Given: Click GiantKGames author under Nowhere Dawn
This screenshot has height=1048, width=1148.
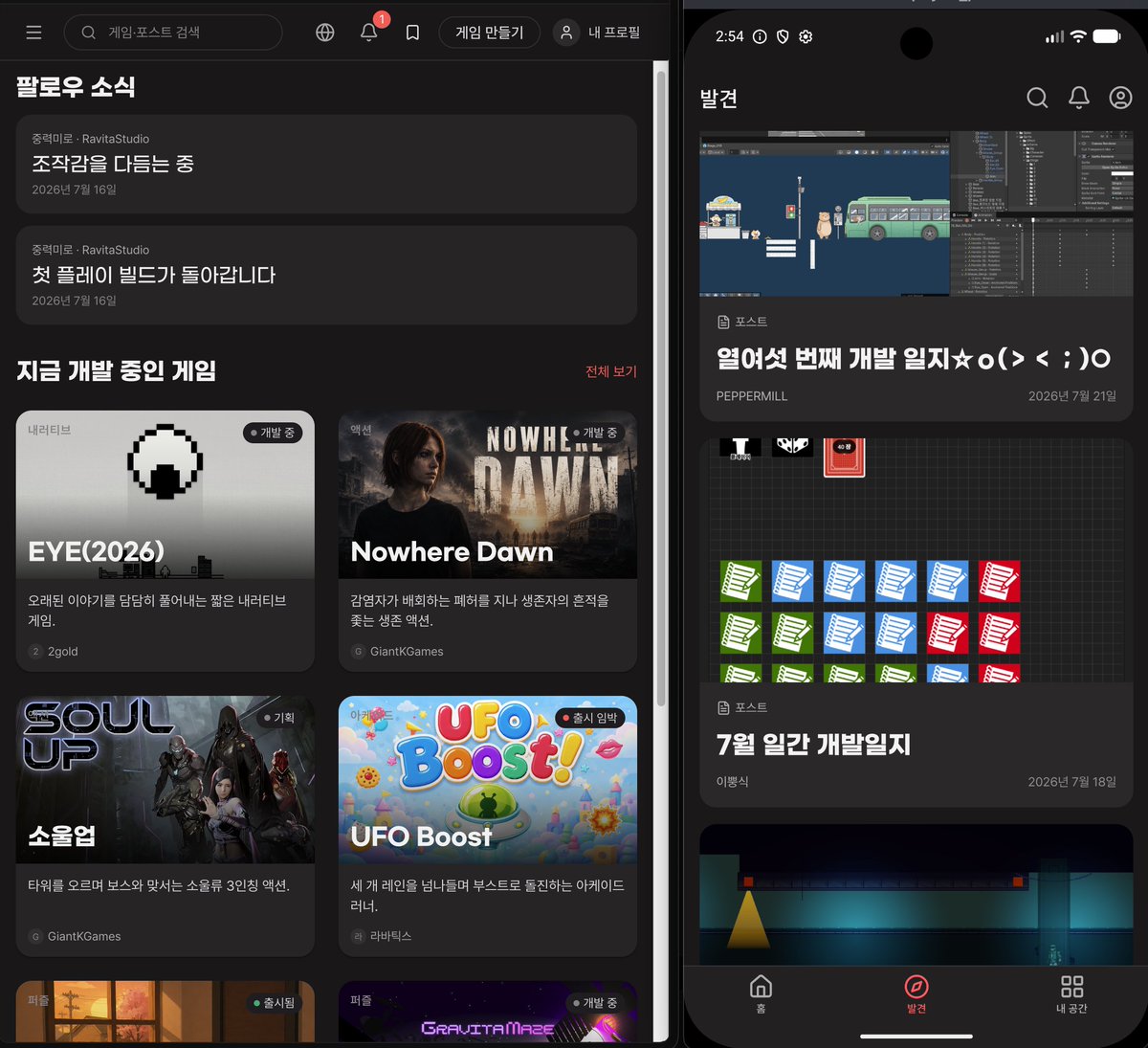Looking at the screenshot, I should coord(407,652).
